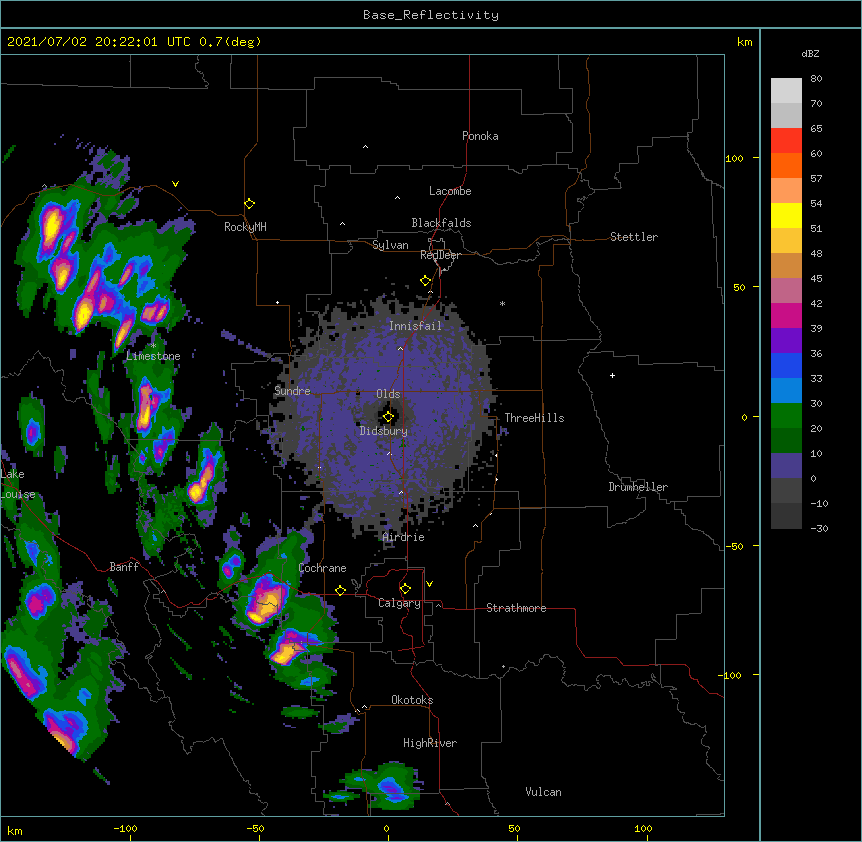Click the Airdrie label
862x842 pixels.
click(x=404, y=537)
